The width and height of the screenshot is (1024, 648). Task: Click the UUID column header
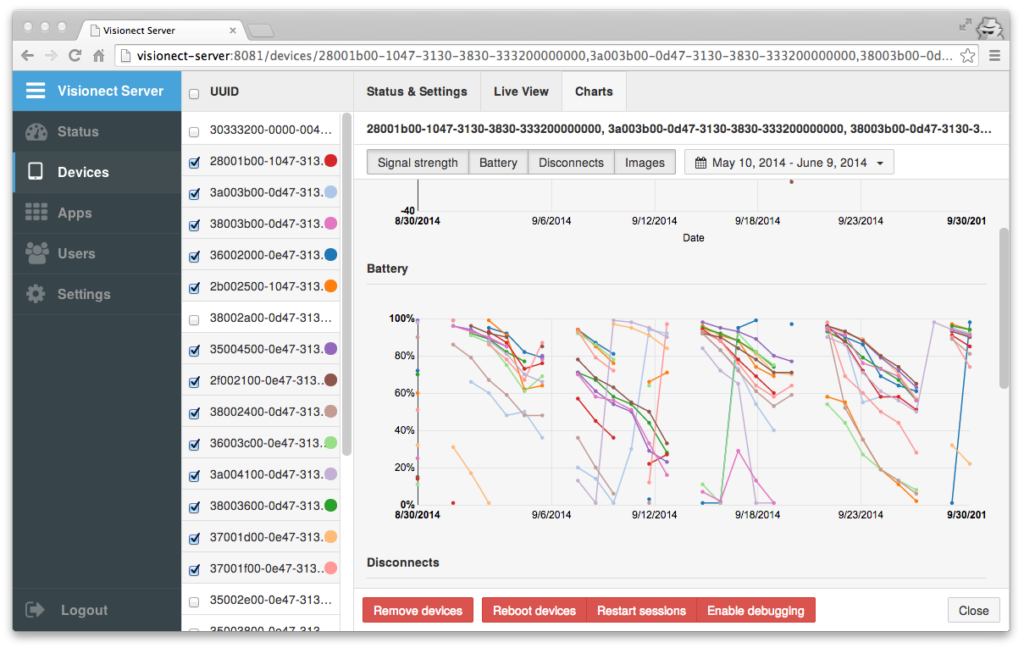coord(224,91)
